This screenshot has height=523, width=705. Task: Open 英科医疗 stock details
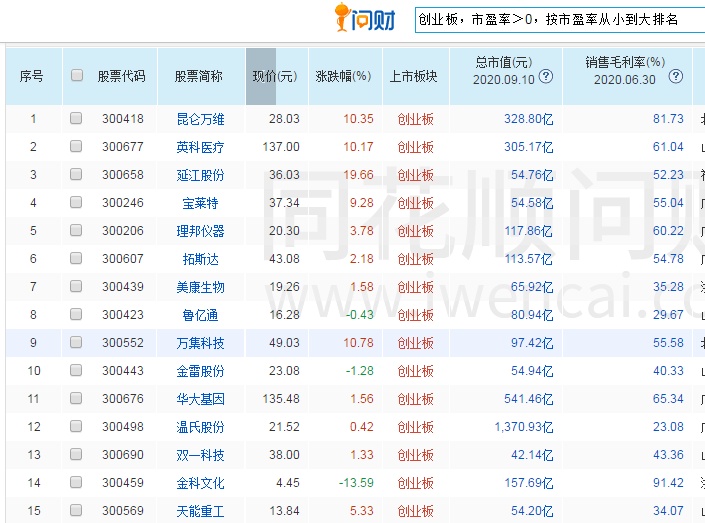click(200, 147)
